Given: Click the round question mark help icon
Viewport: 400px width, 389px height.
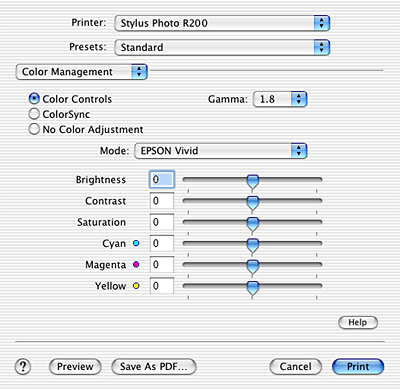Looking at the screenshot, I should tap(23, 367).
